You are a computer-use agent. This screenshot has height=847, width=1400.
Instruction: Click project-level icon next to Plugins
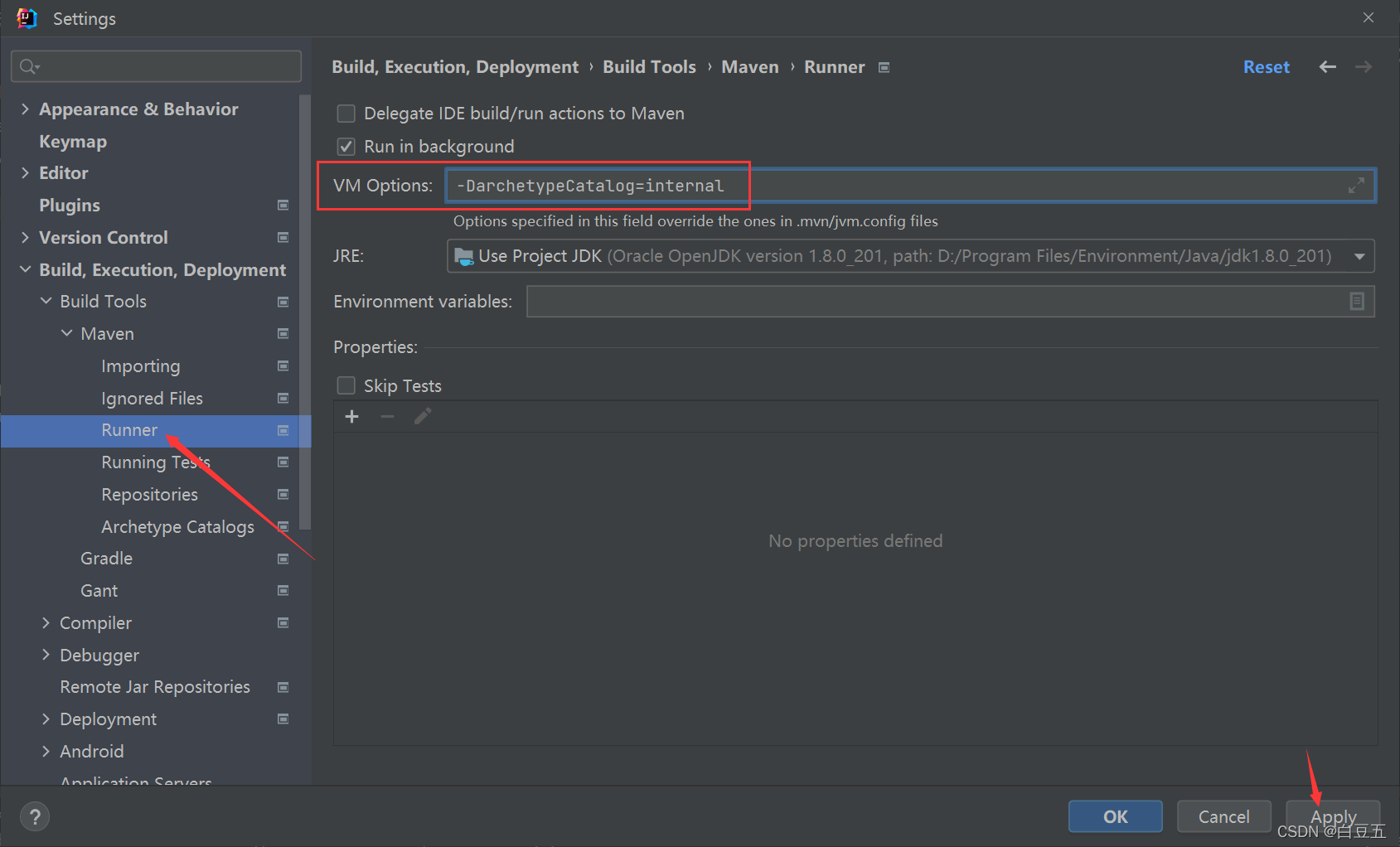283,205
